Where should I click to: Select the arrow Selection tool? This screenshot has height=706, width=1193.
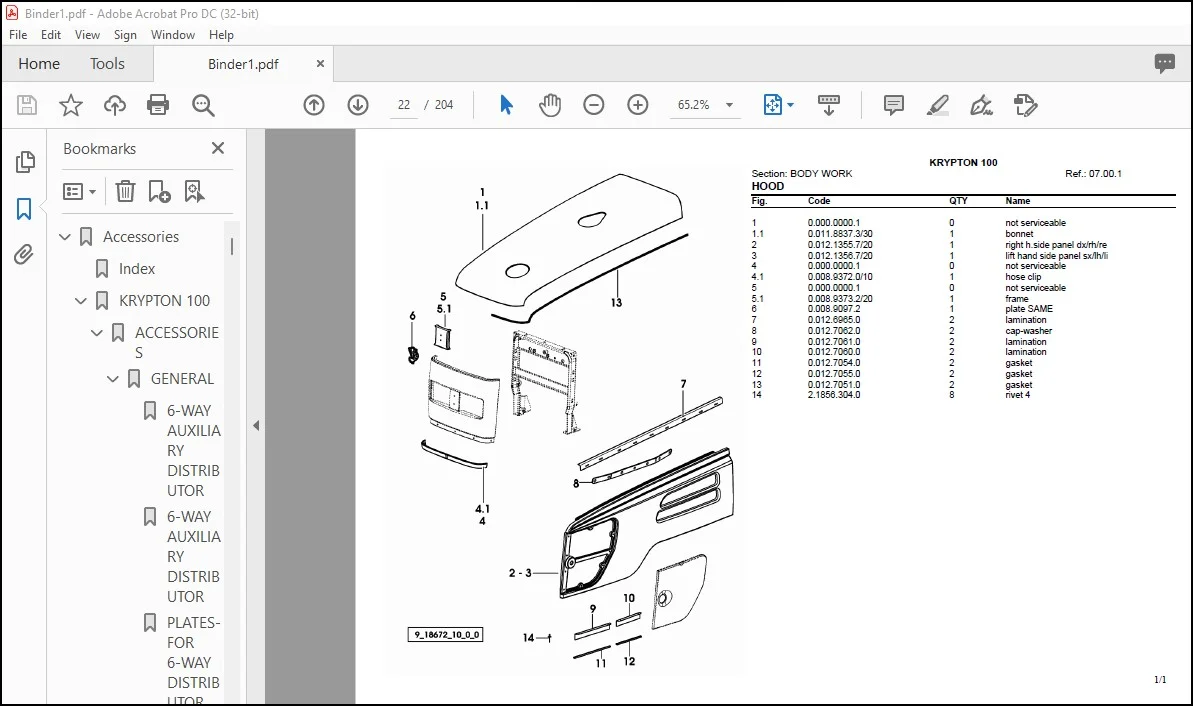[506, 105]
